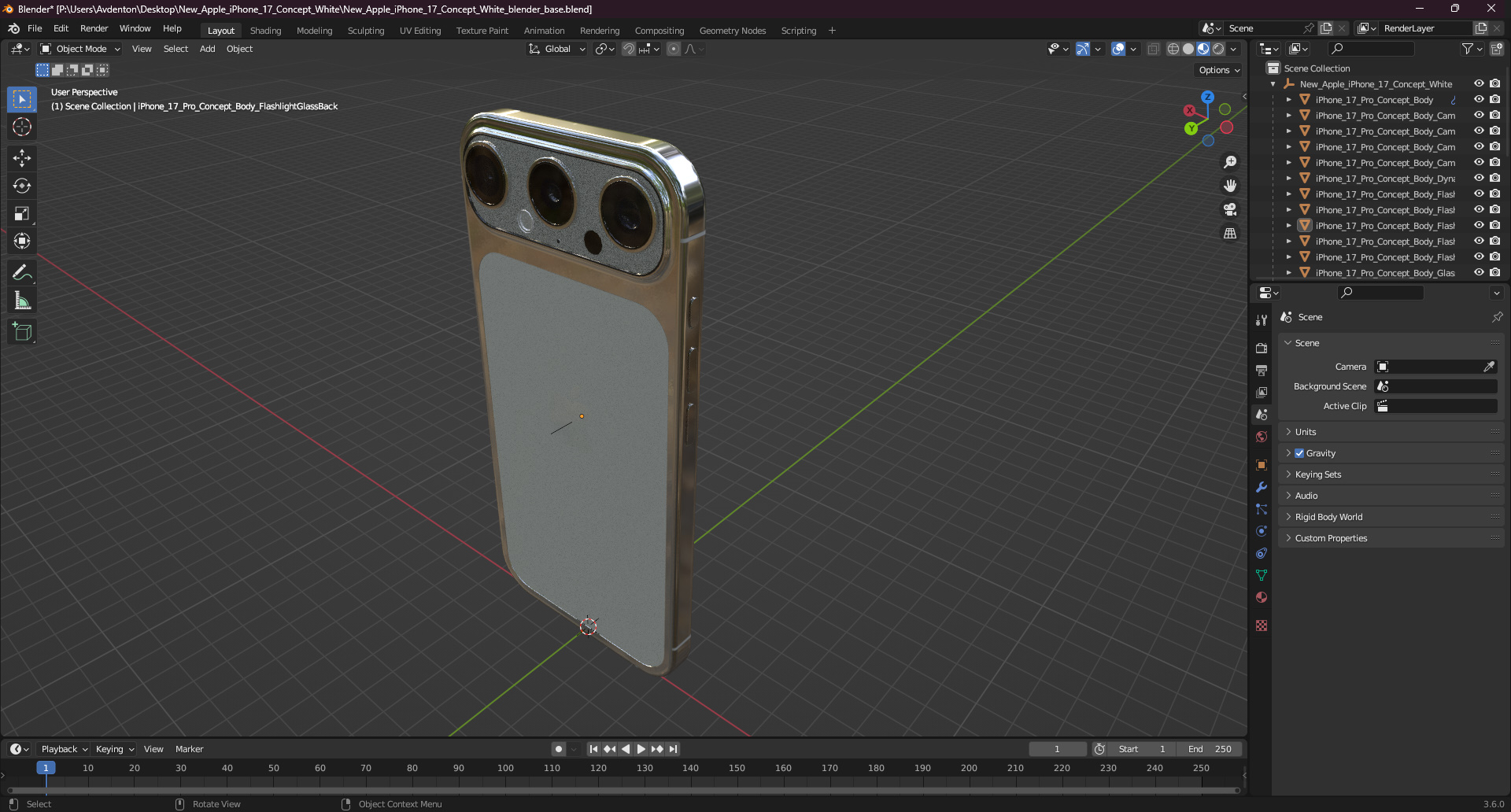The width and height of the screenshot is (1511, 812).
Task: Hide iPhone_17_Pro_Concept_Body_Dyna object eye icon
Action: click(x=1479, y=178)
